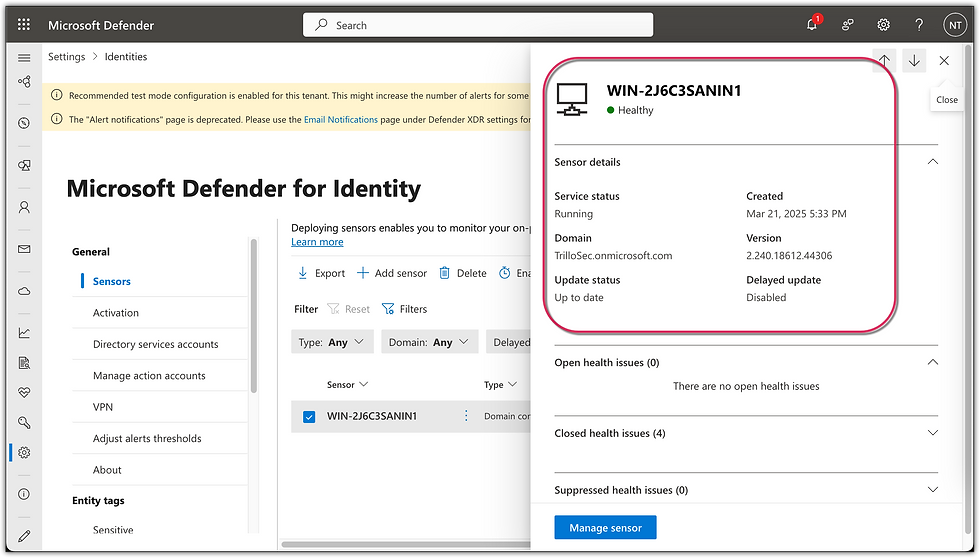Click Reset filter button

point(349,309)
